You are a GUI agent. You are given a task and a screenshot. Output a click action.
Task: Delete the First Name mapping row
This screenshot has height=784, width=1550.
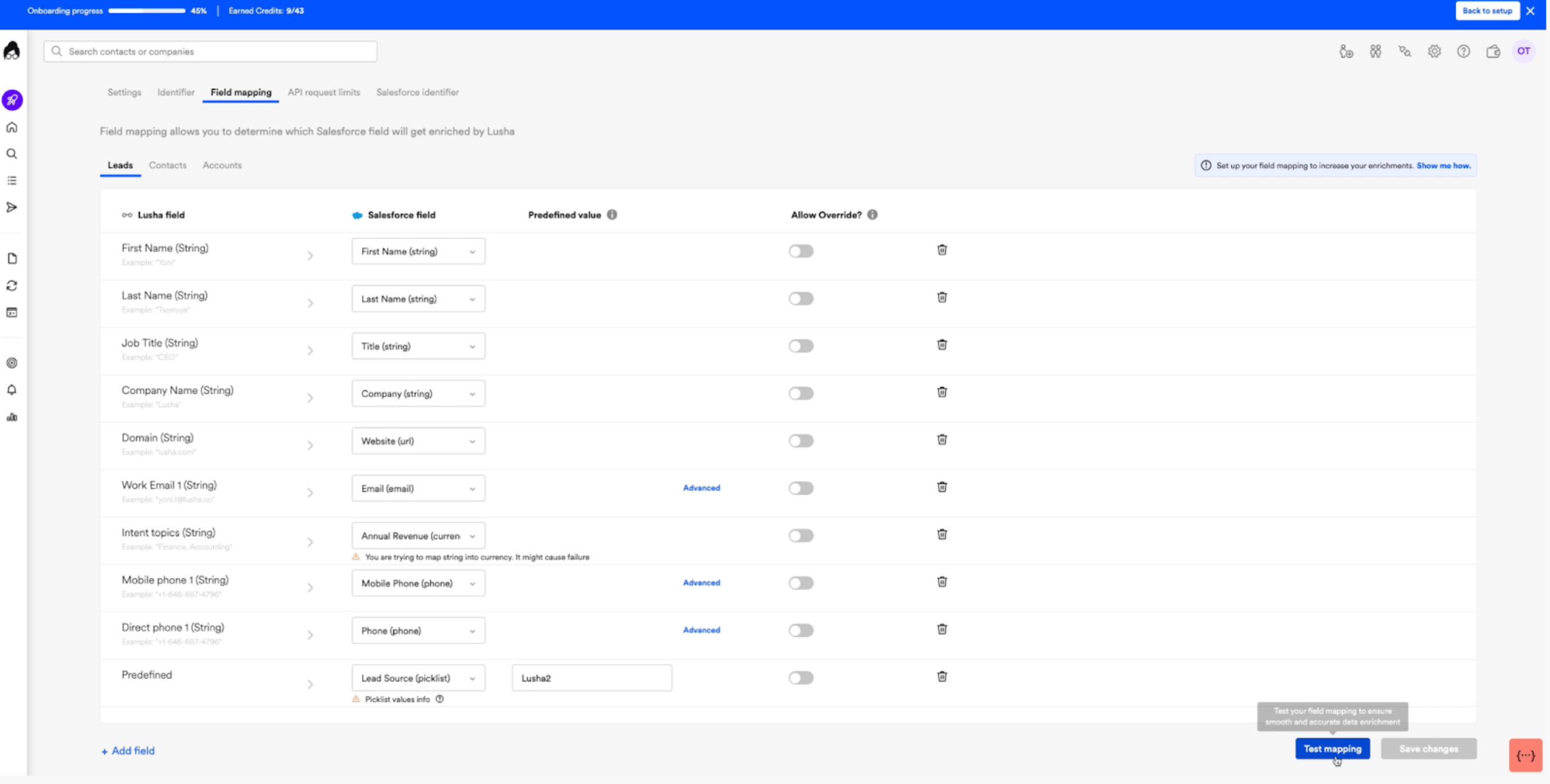[x=942, y=250]
